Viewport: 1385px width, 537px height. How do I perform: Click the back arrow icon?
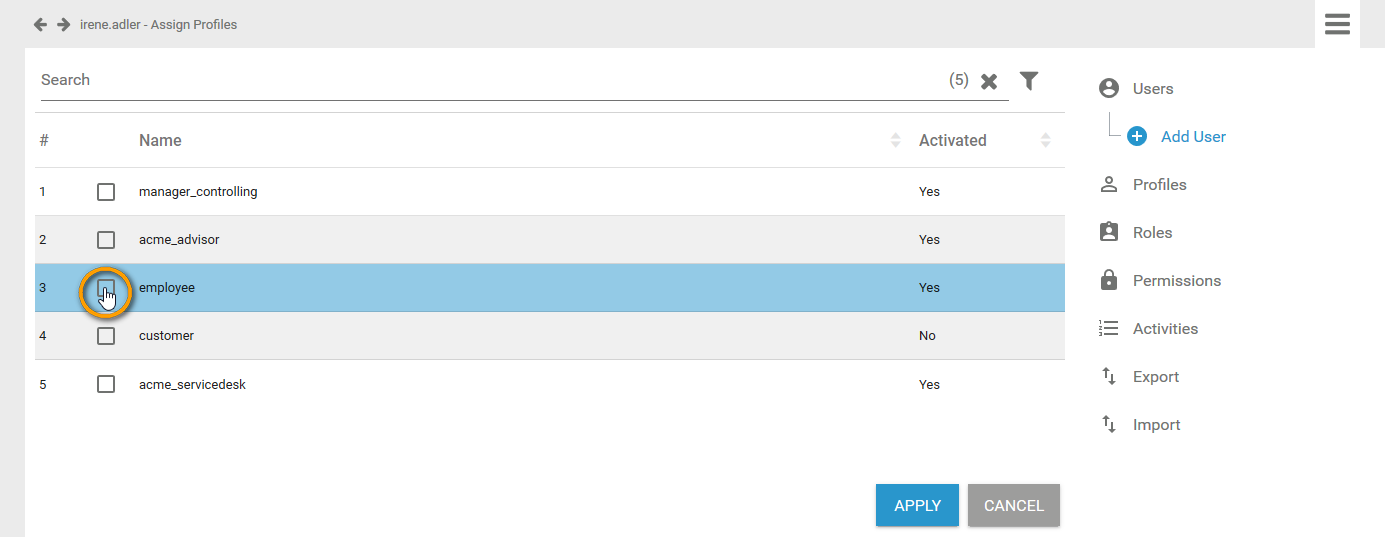[40, 24]
